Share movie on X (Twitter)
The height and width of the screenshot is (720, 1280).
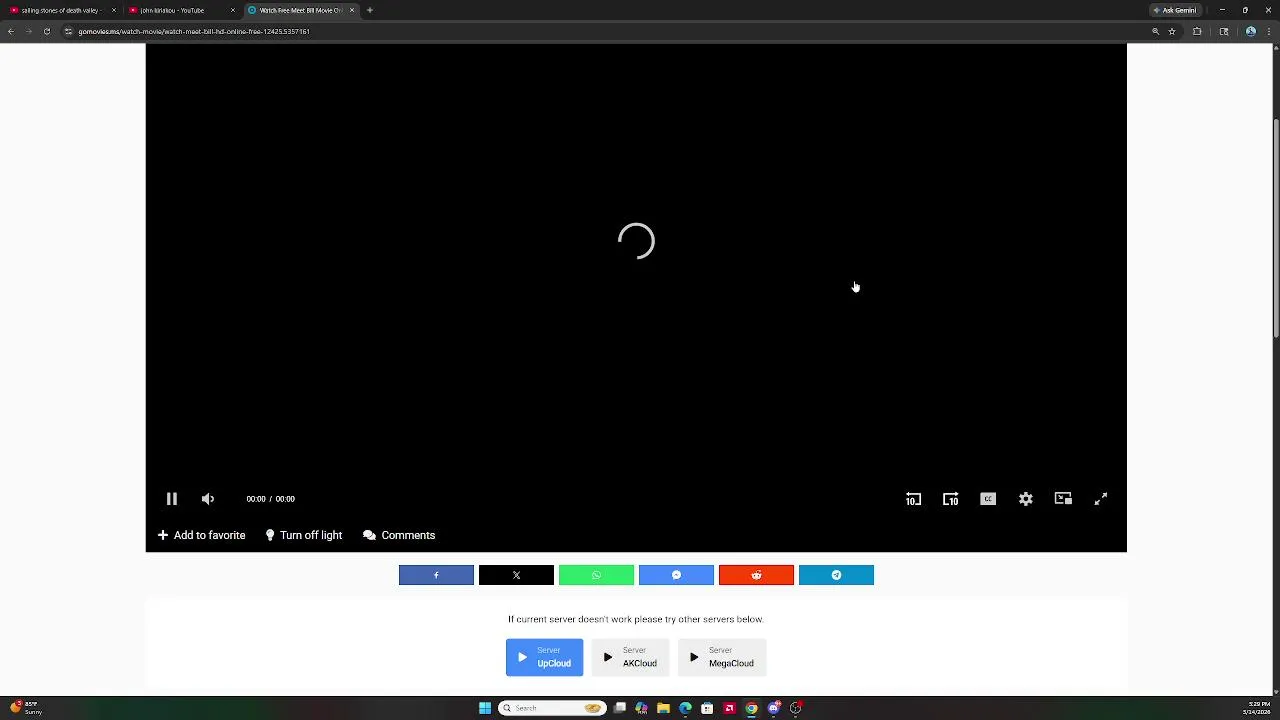(516, 575)
